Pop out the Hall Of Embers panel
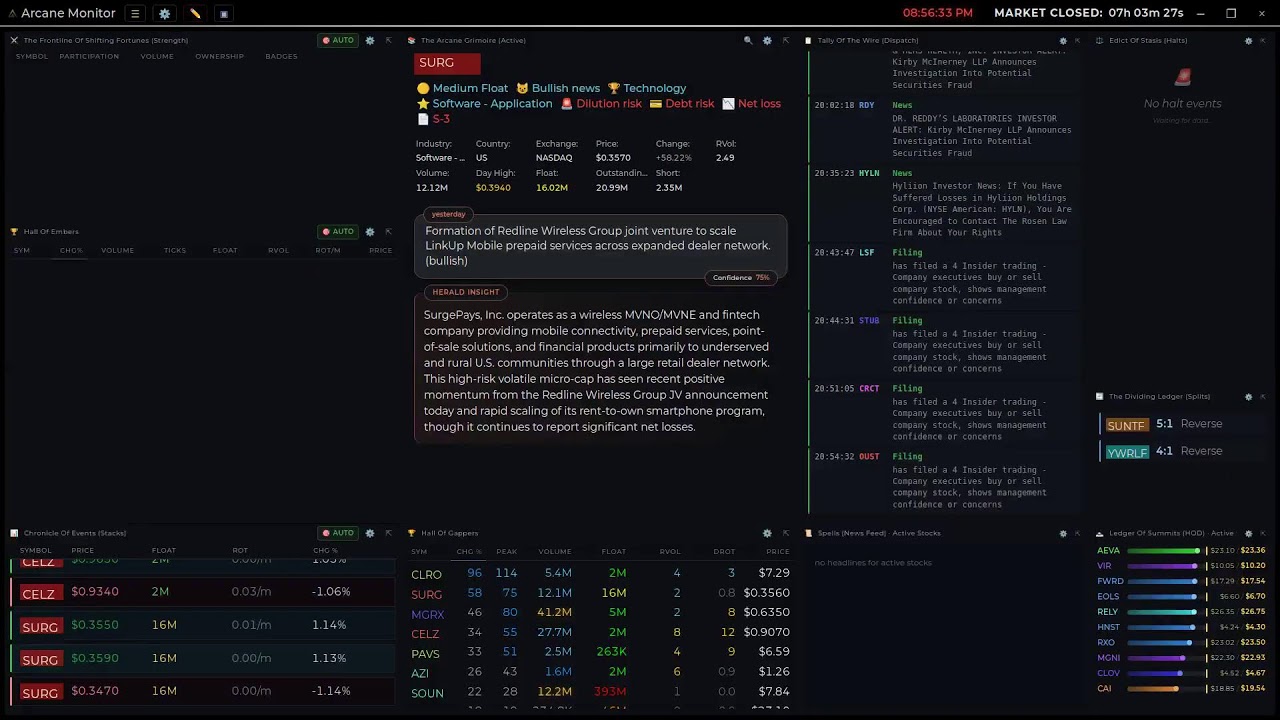Screen dimensions: 1280x720 tap(388, 231)
